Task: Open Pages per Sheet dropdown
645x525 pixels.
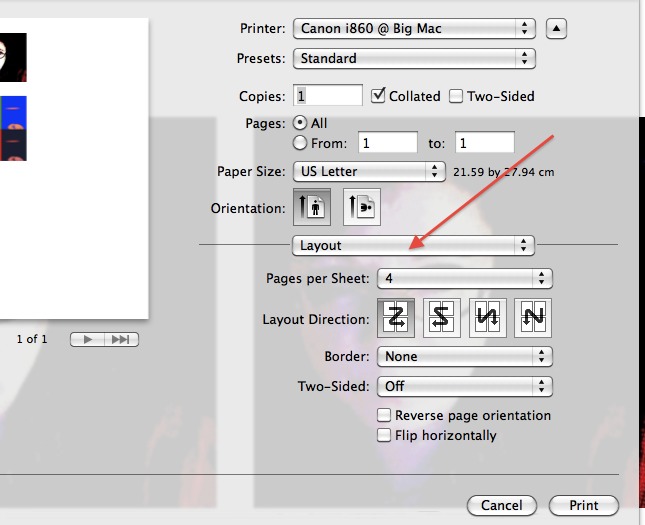Action: tap(465, 279)
